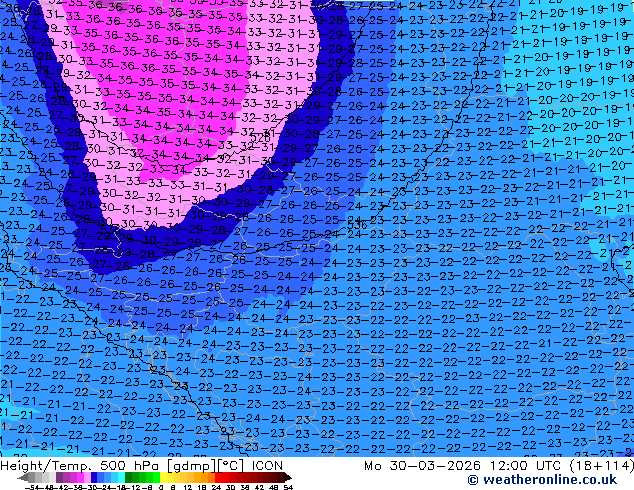Click the "(18+114)" forecast run label
Viewport: 634px width, 490px height.
601,466
